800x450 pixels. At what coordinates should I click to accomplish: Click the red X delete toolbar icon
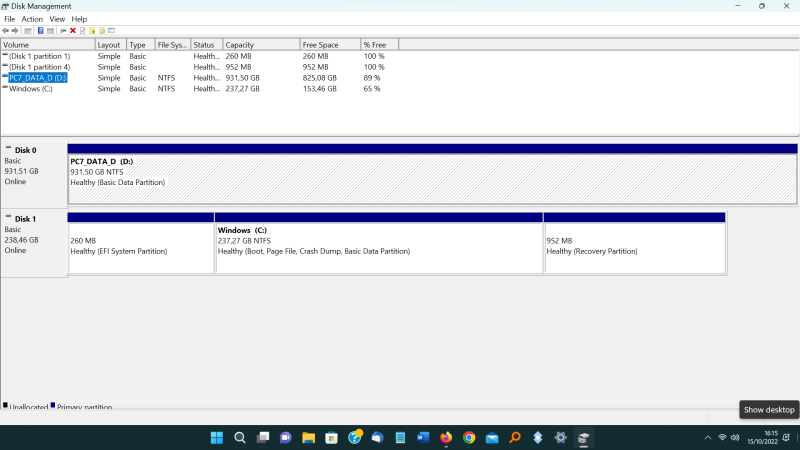pos(73,31)
